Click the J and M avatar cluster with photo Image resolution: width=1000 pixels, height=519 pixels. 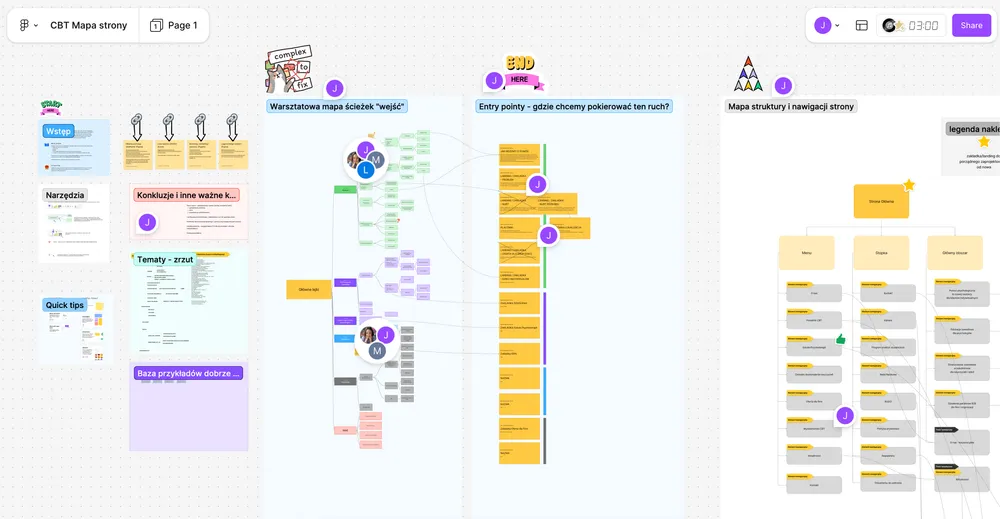coord(377,341)
